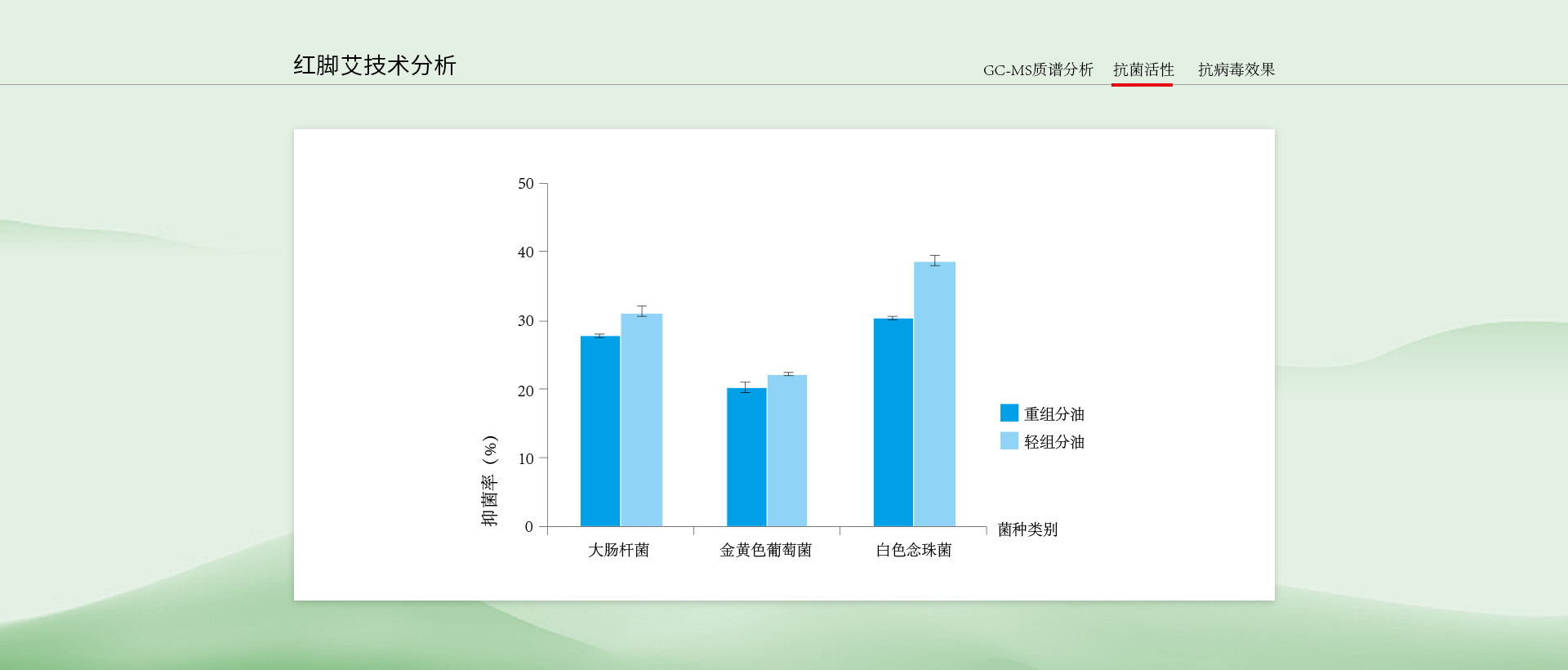Click the 抑菌率（%）y-axis title
The height and width of the screenshot is (670, 1568).
pos(489,481)
